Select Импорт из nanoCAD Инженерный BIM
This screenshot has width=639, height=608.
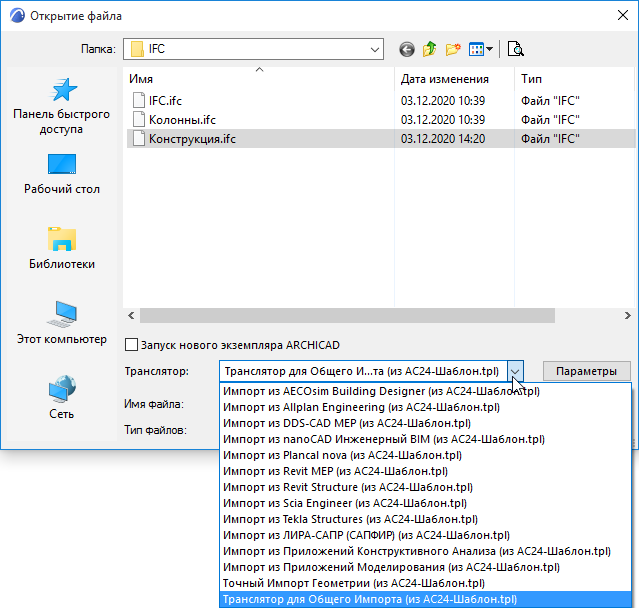425,439
